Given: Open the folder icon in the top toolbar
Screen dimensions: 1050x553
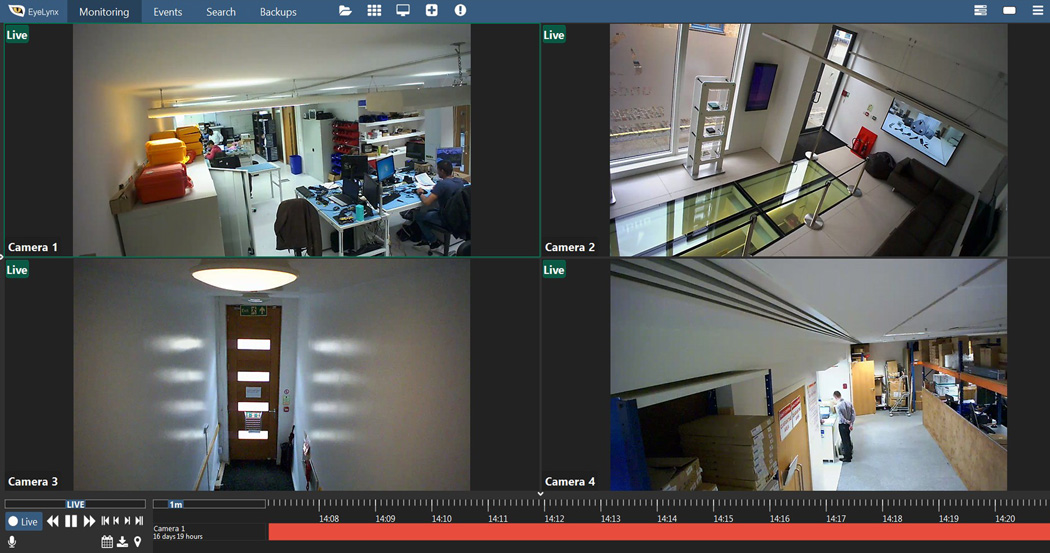Looking at the screenshot, I should pos(345,11).
